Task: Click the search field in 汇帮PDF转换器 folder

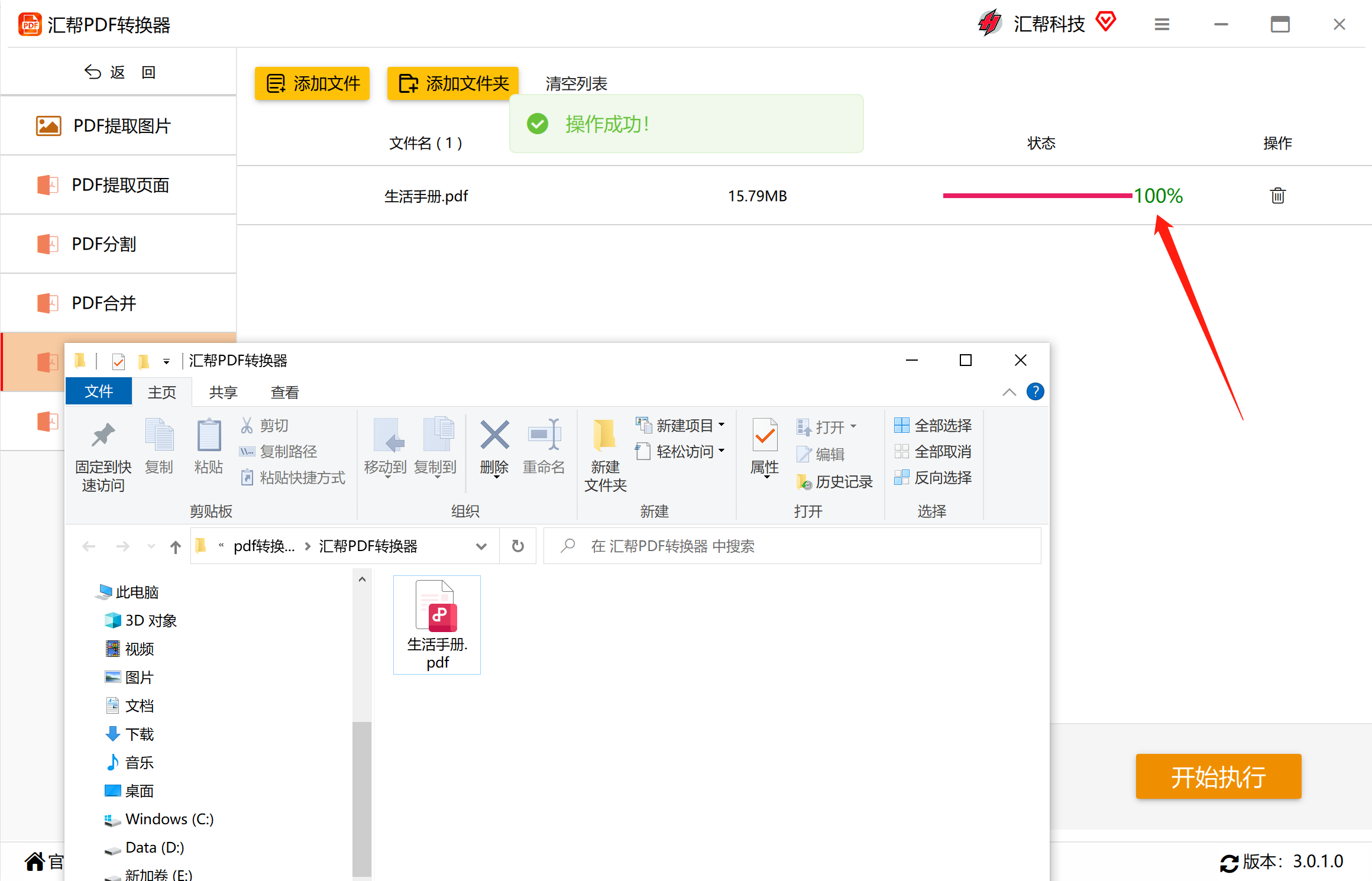Action: tap(792, 546)
